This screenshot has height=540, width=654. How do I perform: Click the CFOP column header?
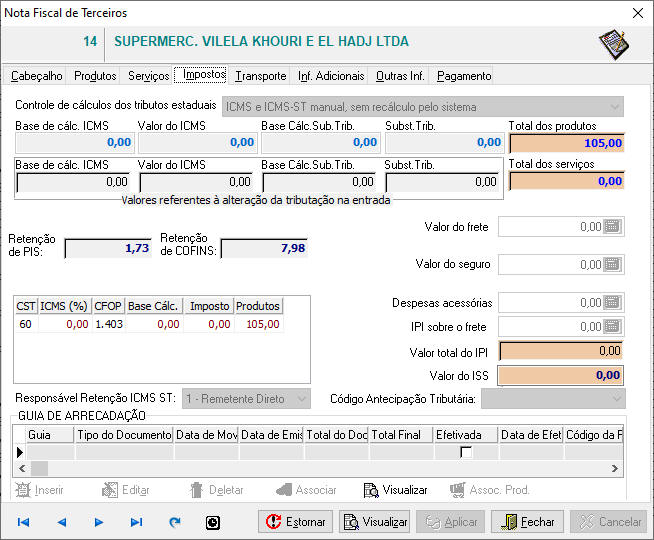coord(108,306)
